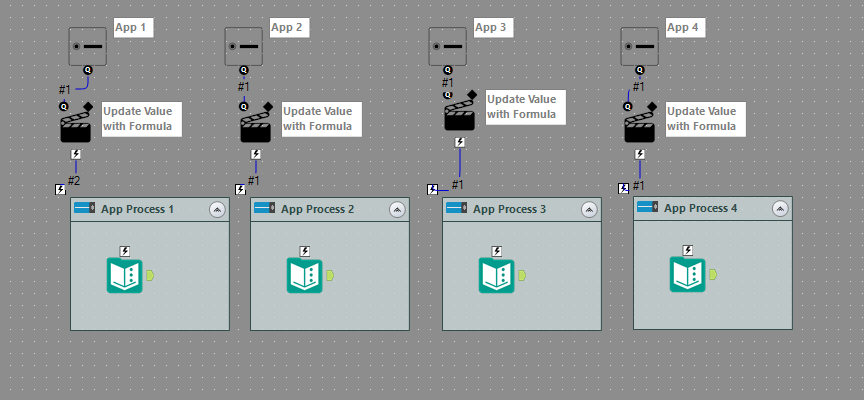Select the App 2 radio button tool
Image resolution: width=864 pixels, height=400 pixels.
point(244,47)
